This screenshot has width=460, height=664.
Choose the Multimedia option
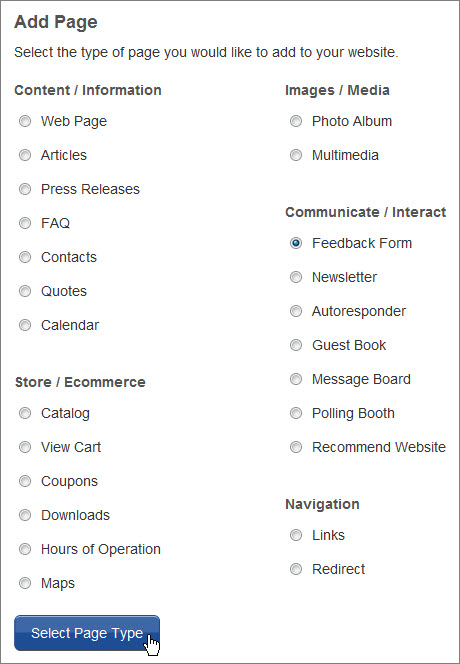point(296,155)
